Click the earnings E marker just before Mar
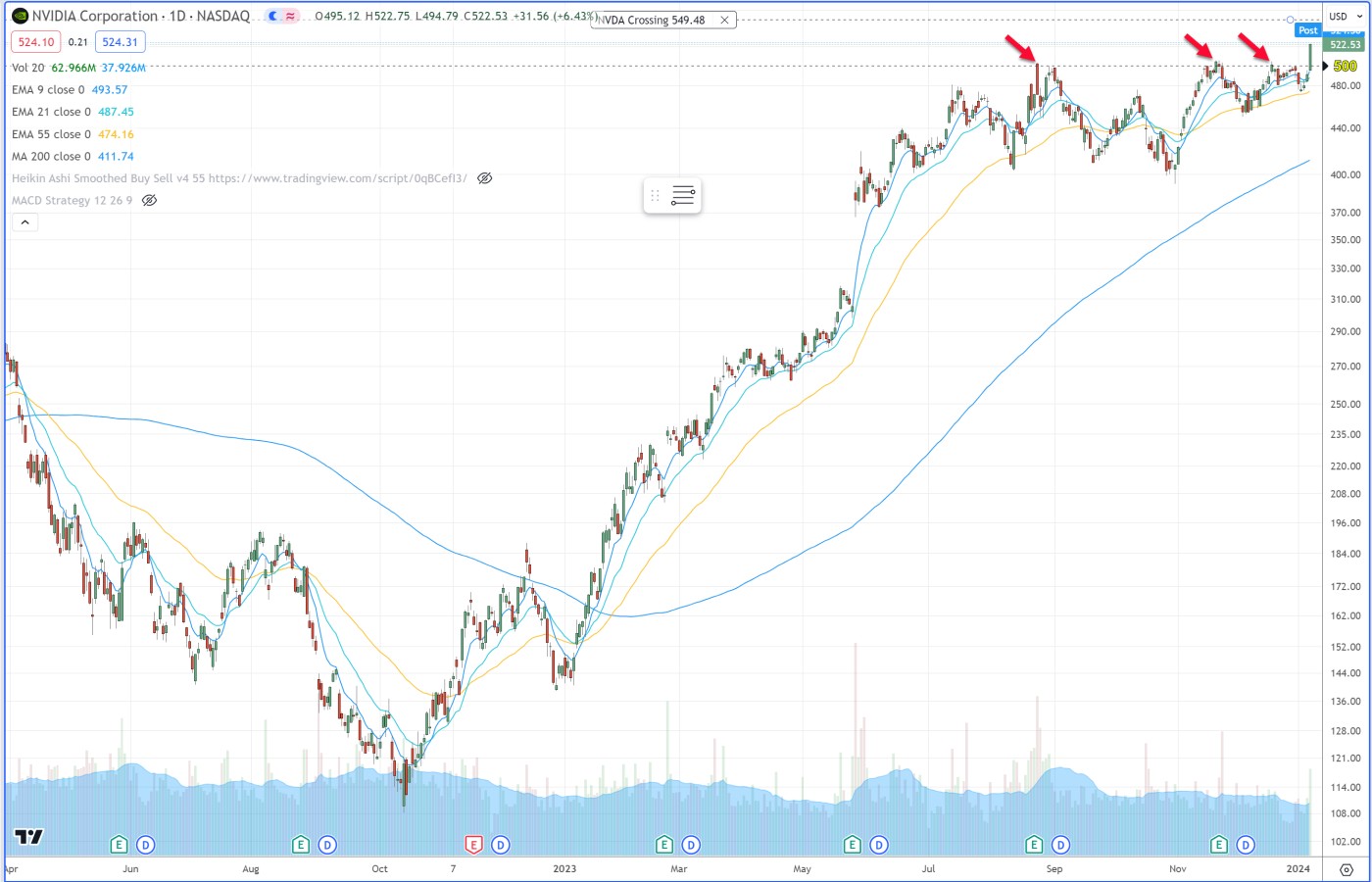This screenshot has width=1372, height=882. tap(664, 844)
